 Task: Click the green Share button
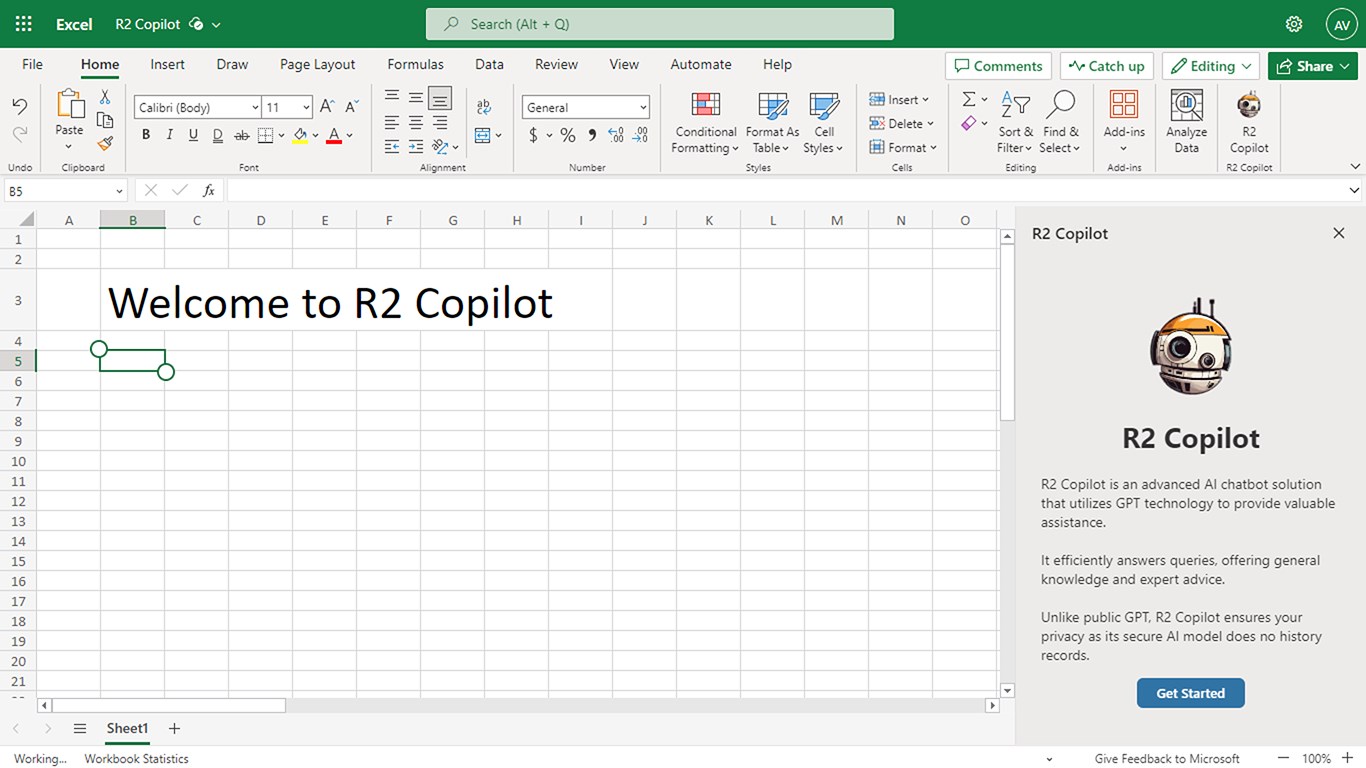[1313, 66]
